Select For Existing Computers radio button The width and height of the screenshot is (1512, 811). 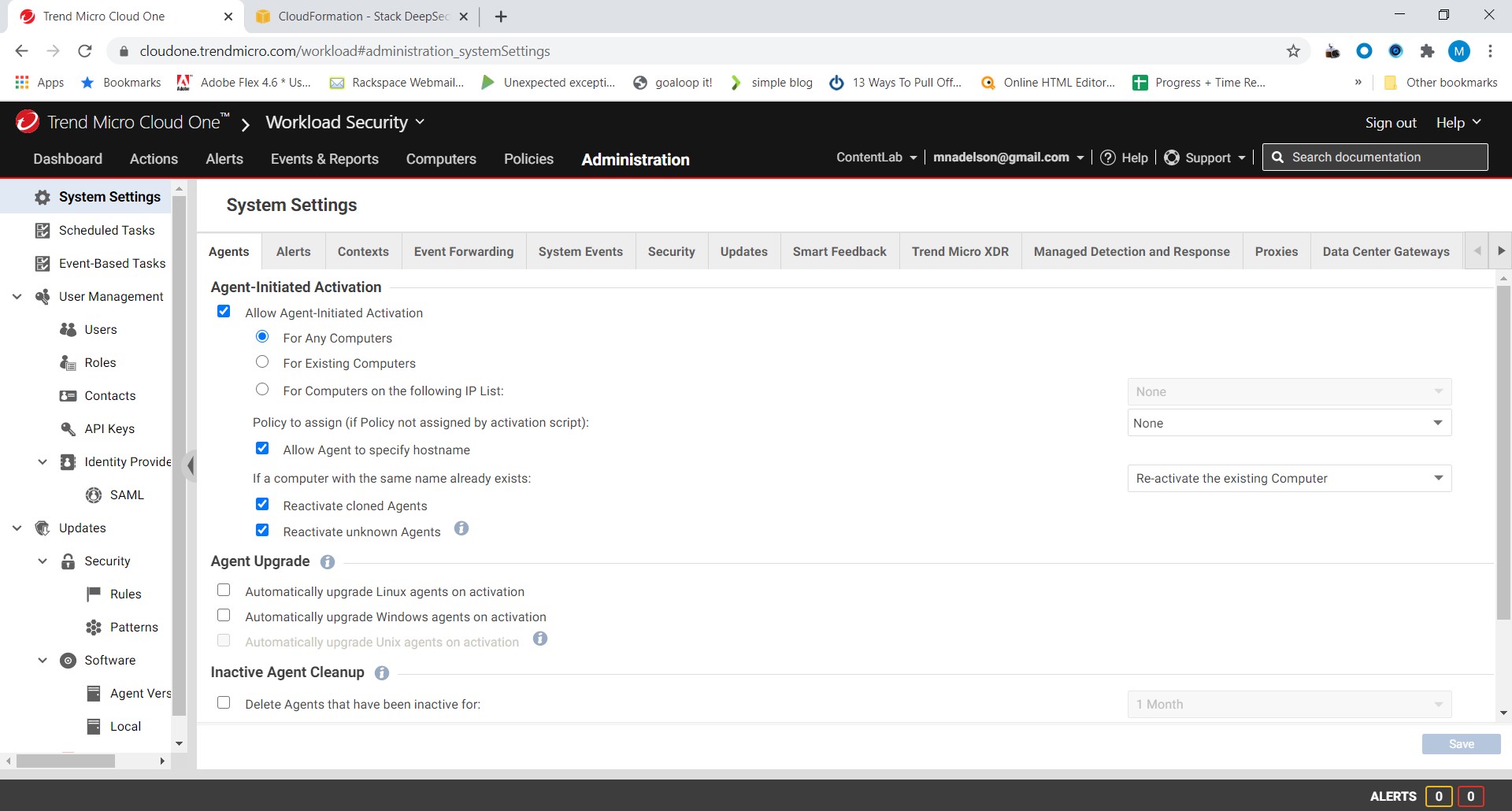(262, 362)
